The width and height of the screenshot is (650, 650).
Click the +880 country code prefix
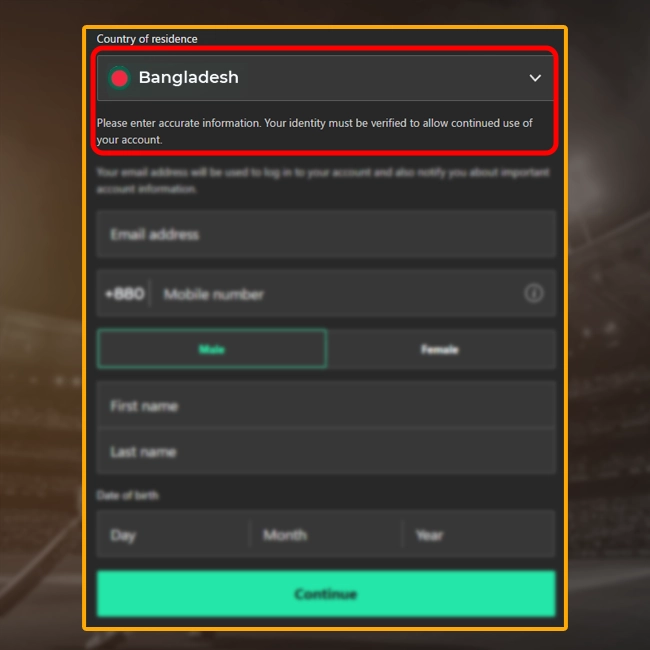point(125,294)
